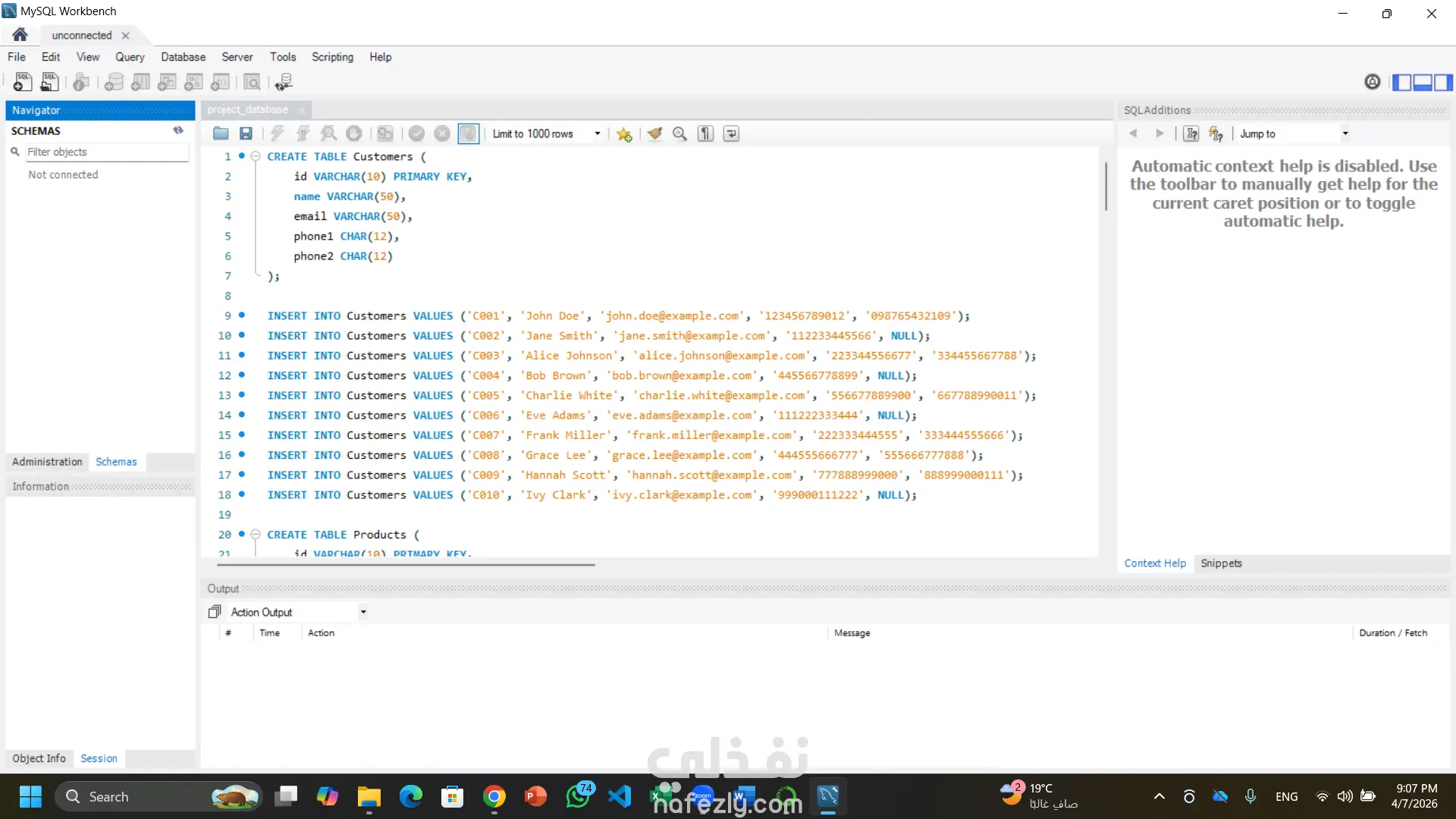Open Google Chrome from the taskbar
This screenshot has height=819, width=1456.
494,797
